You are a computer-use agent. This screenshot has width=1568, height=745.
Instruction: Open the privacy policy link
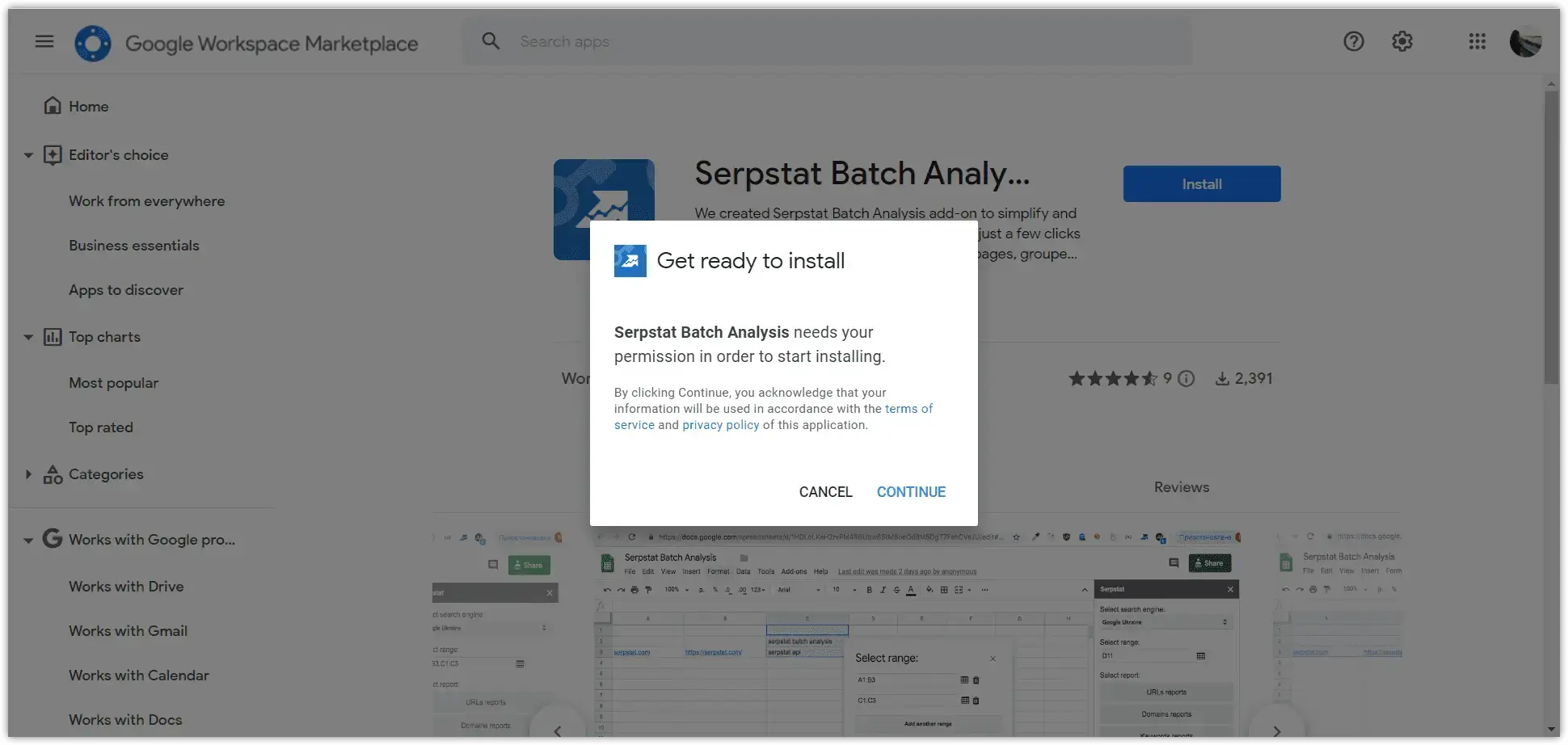point(721,425)
